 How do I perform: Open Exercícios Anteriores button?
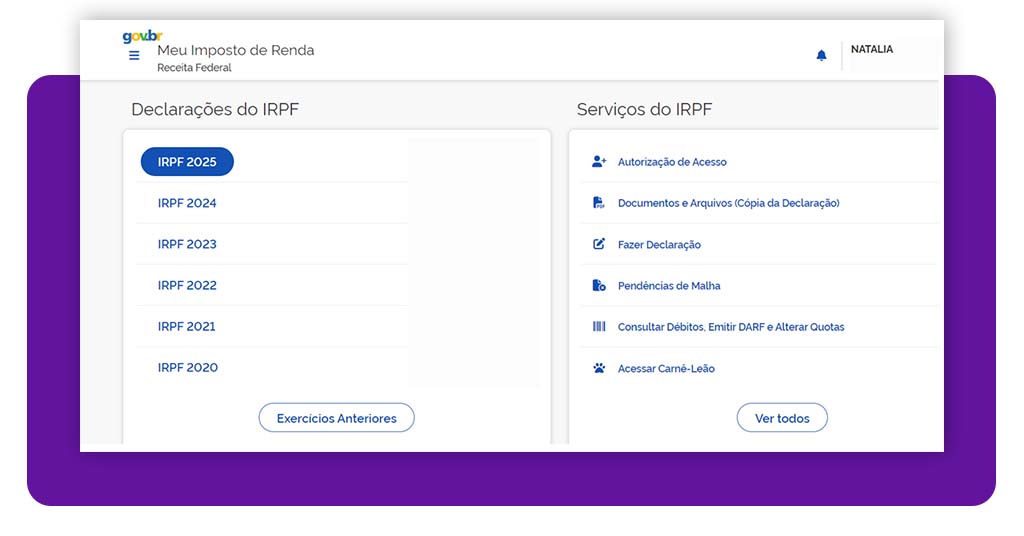tap(336, 418)
